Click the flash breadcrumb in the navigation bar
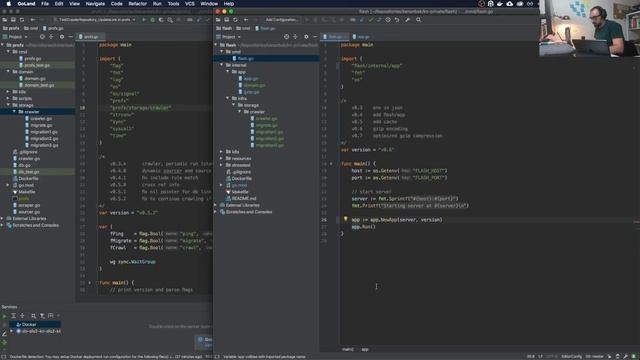 coord(224,28)
